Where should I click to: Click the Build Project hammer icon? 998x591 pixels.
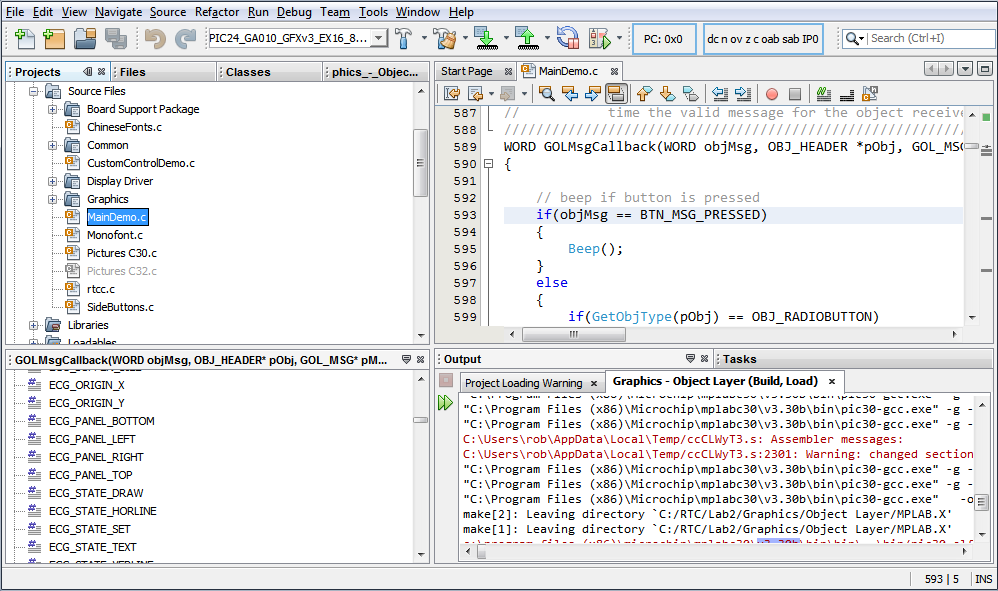[404, 39]
